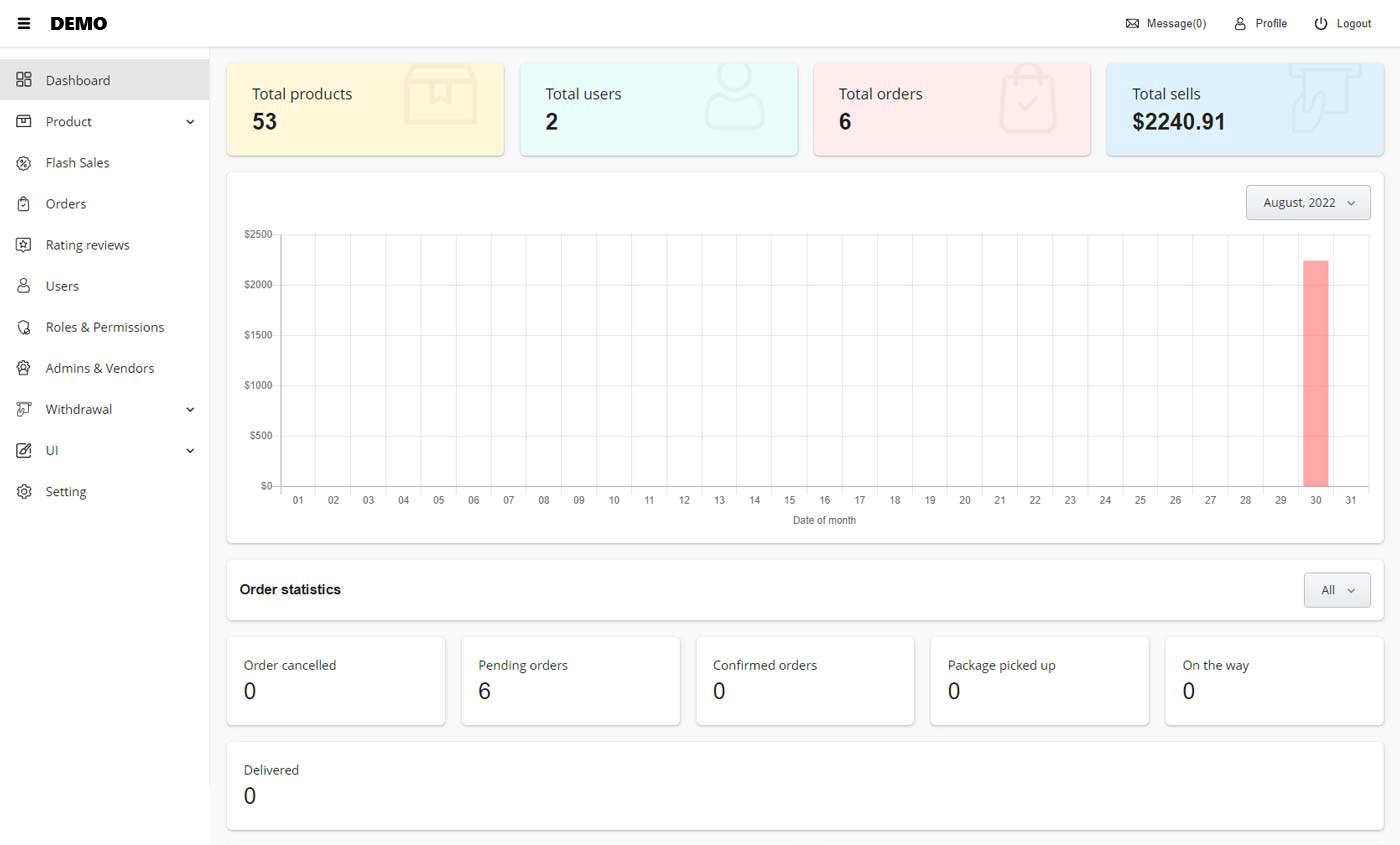Expand the UI menu chevron
This screenshot has width=1400, height=845.
(x=190, y=451)
